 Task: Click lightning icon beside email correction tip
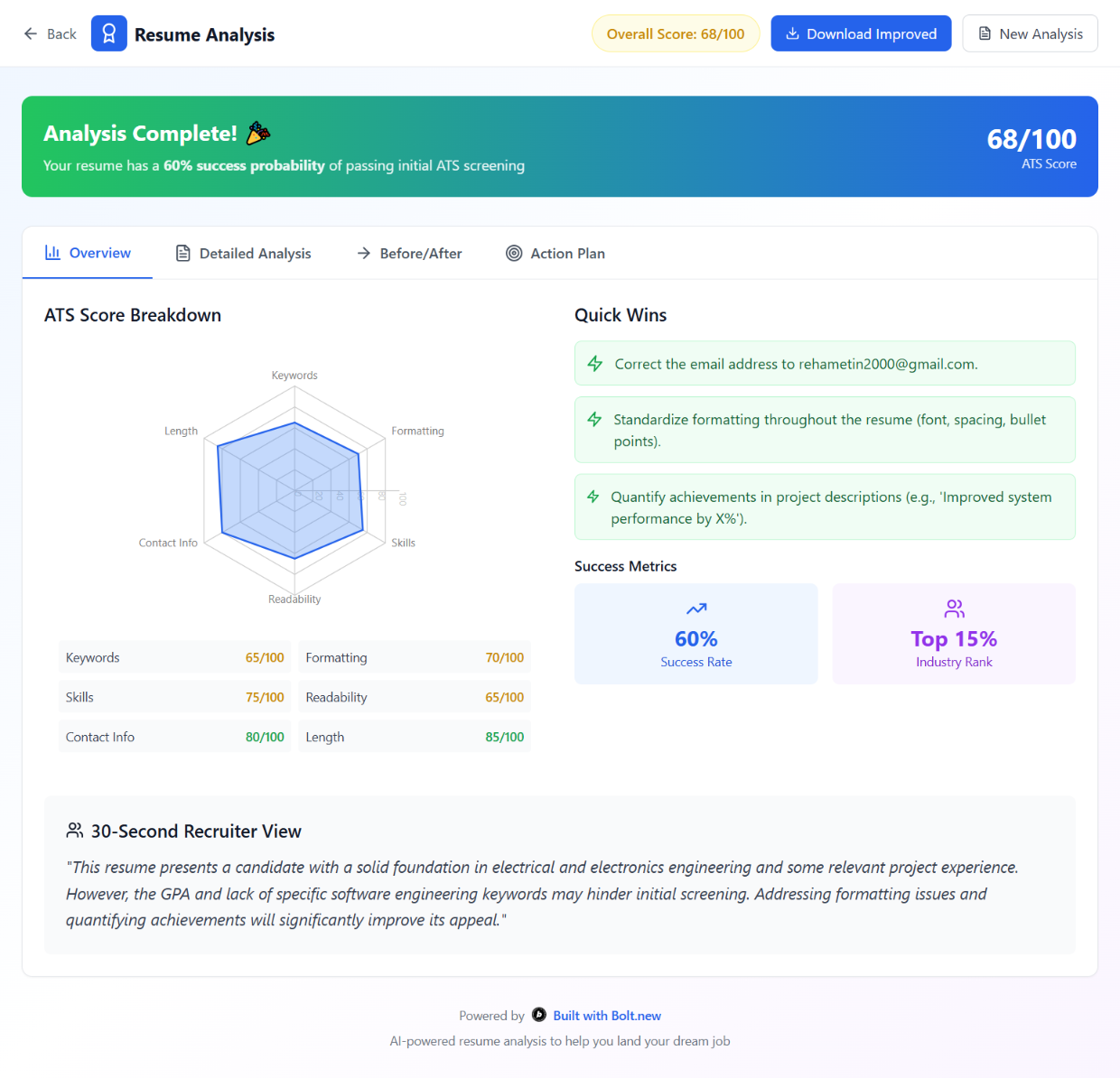[594, 363]
